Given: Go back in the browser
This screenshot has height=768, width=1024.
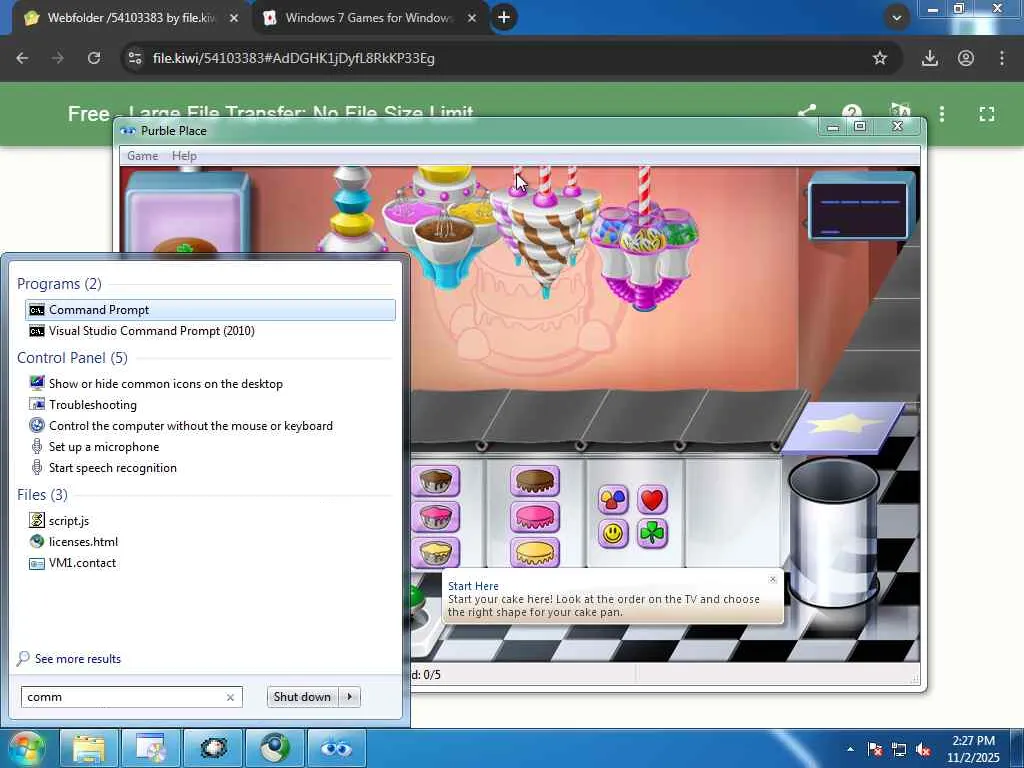Looking at the screenshot, I should (x=22, y=58).
